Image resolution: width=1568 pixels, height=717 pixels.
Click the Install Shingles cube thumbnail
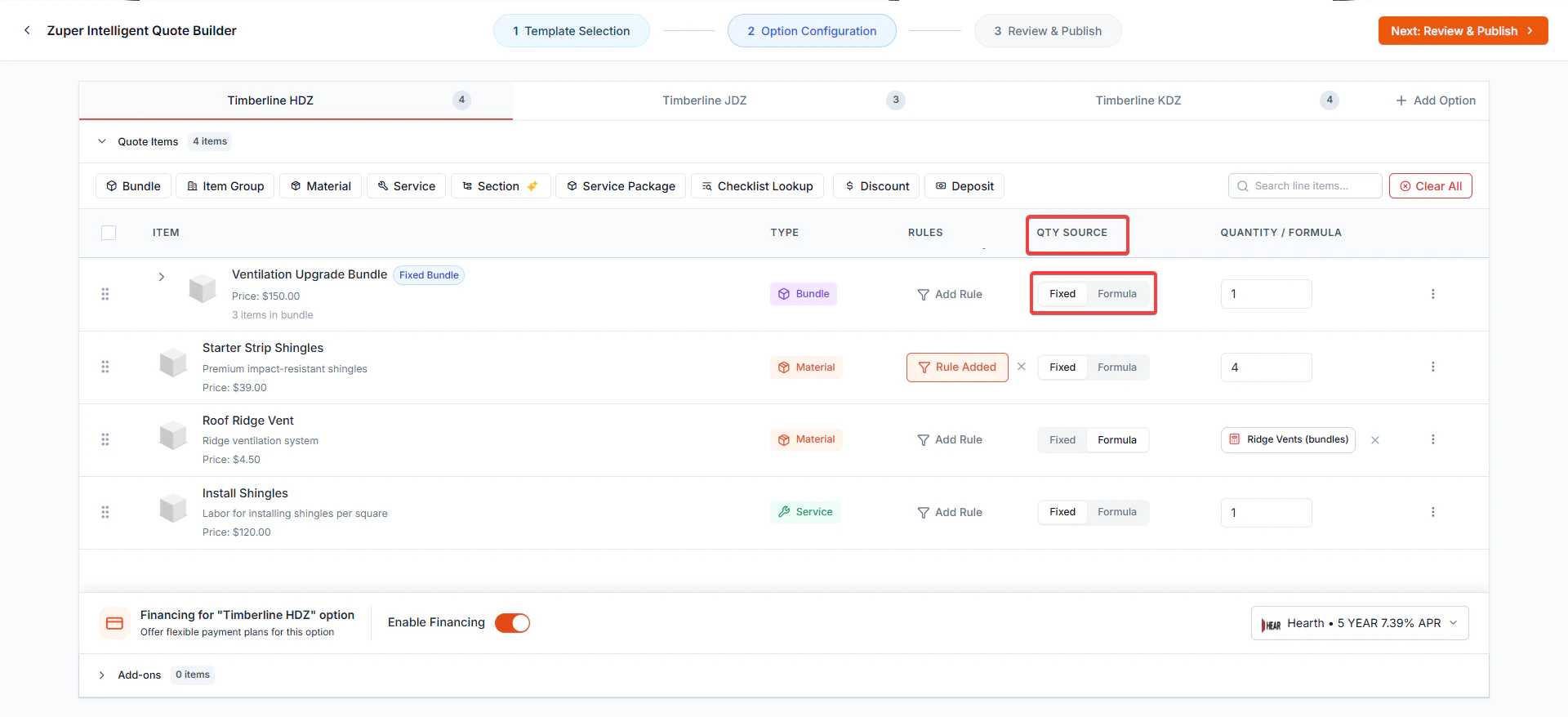[x=173, y=507]
